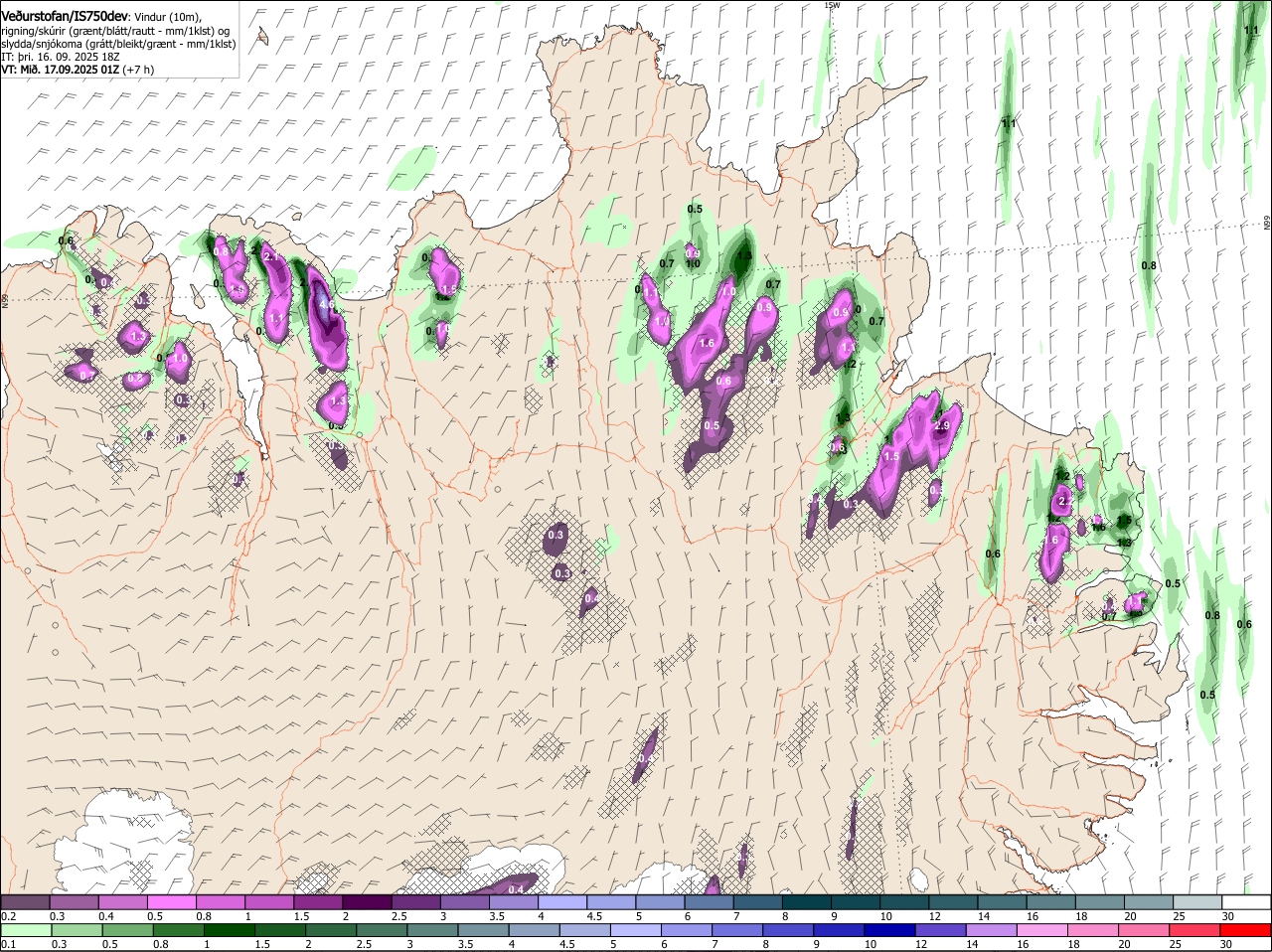Pick the red swatch after 30 on lower scale
Image resolution: width=1272 pixels, height=952 pixels.
tap(1247, 931)
